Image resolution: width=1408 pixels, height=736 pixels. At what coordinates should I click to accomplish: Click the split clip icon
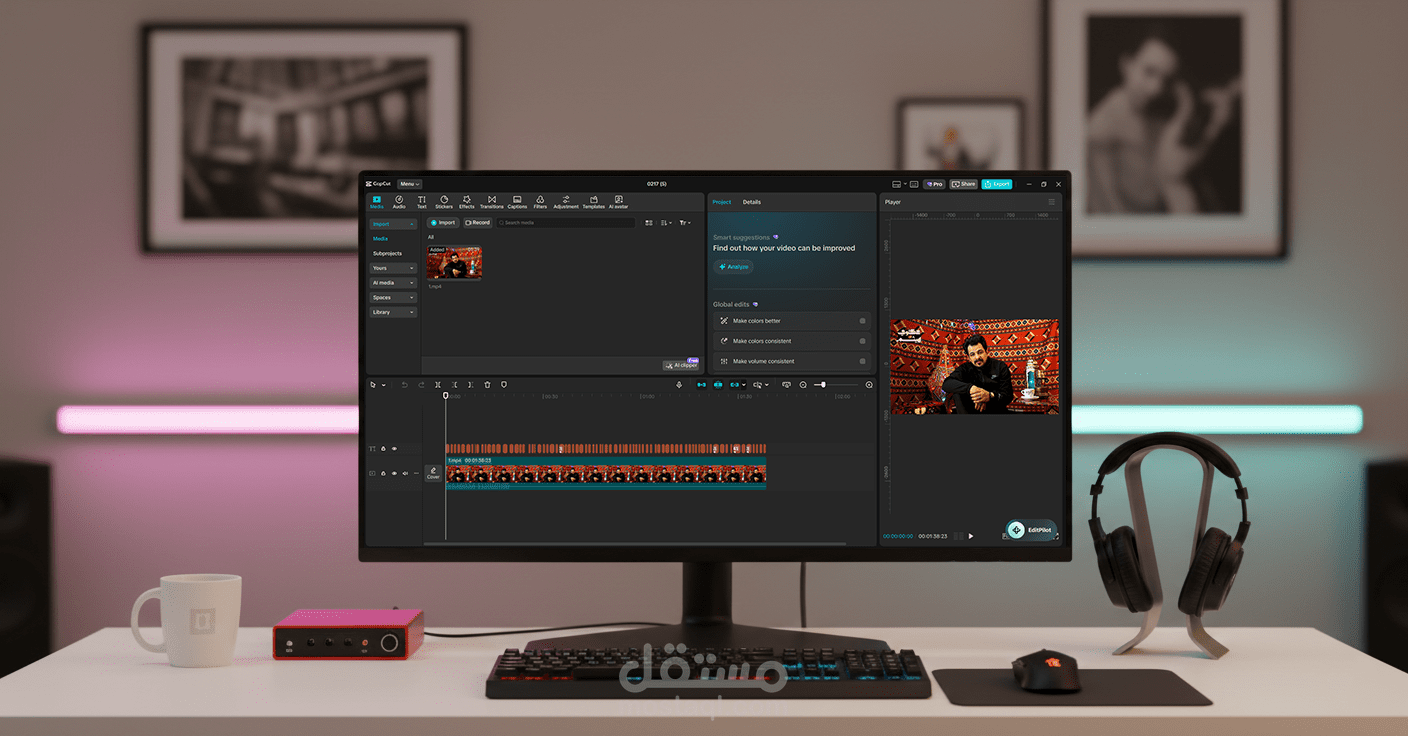coord(438,385)
